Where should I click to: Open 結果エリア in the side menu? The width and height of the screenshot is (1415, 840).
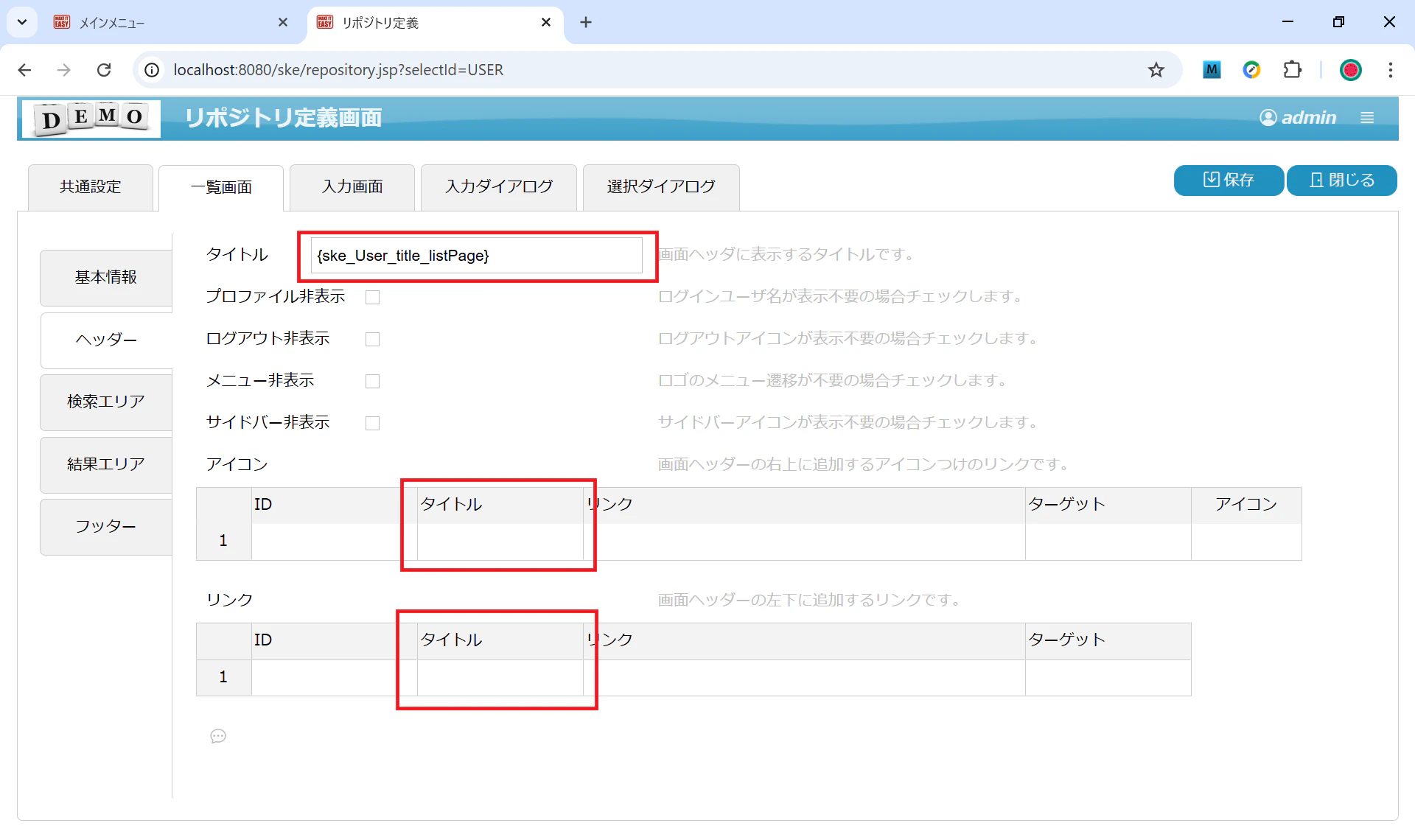point(106,465)
